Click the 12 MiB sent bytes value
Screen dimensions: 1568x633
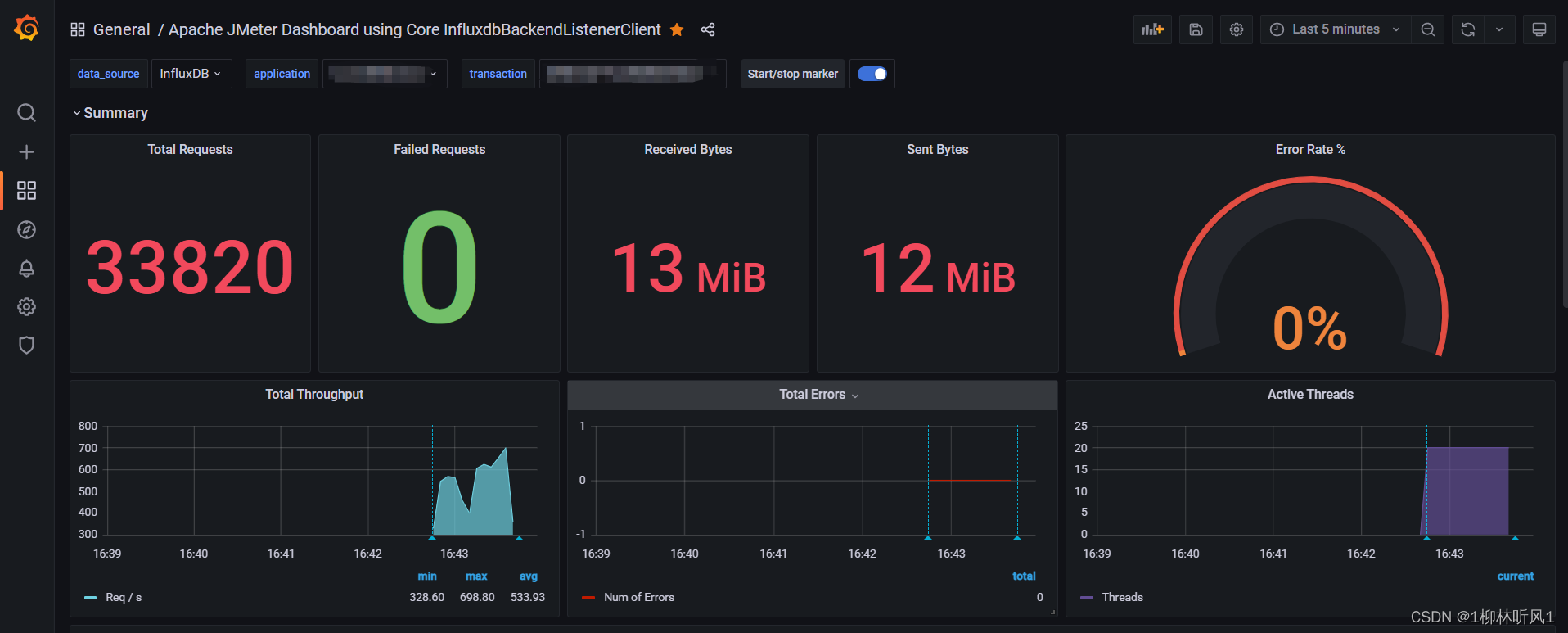938,268
